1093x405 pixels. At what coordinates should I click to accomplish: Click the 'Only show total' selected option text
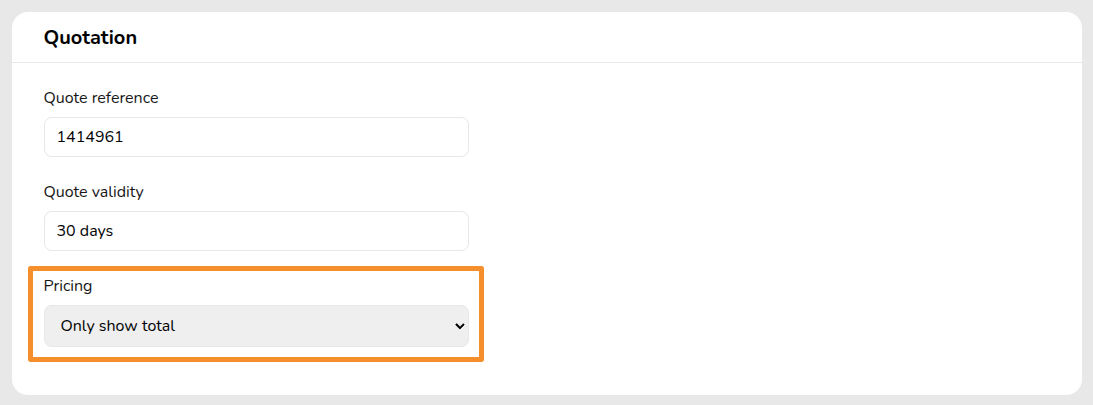pos(118,326)
